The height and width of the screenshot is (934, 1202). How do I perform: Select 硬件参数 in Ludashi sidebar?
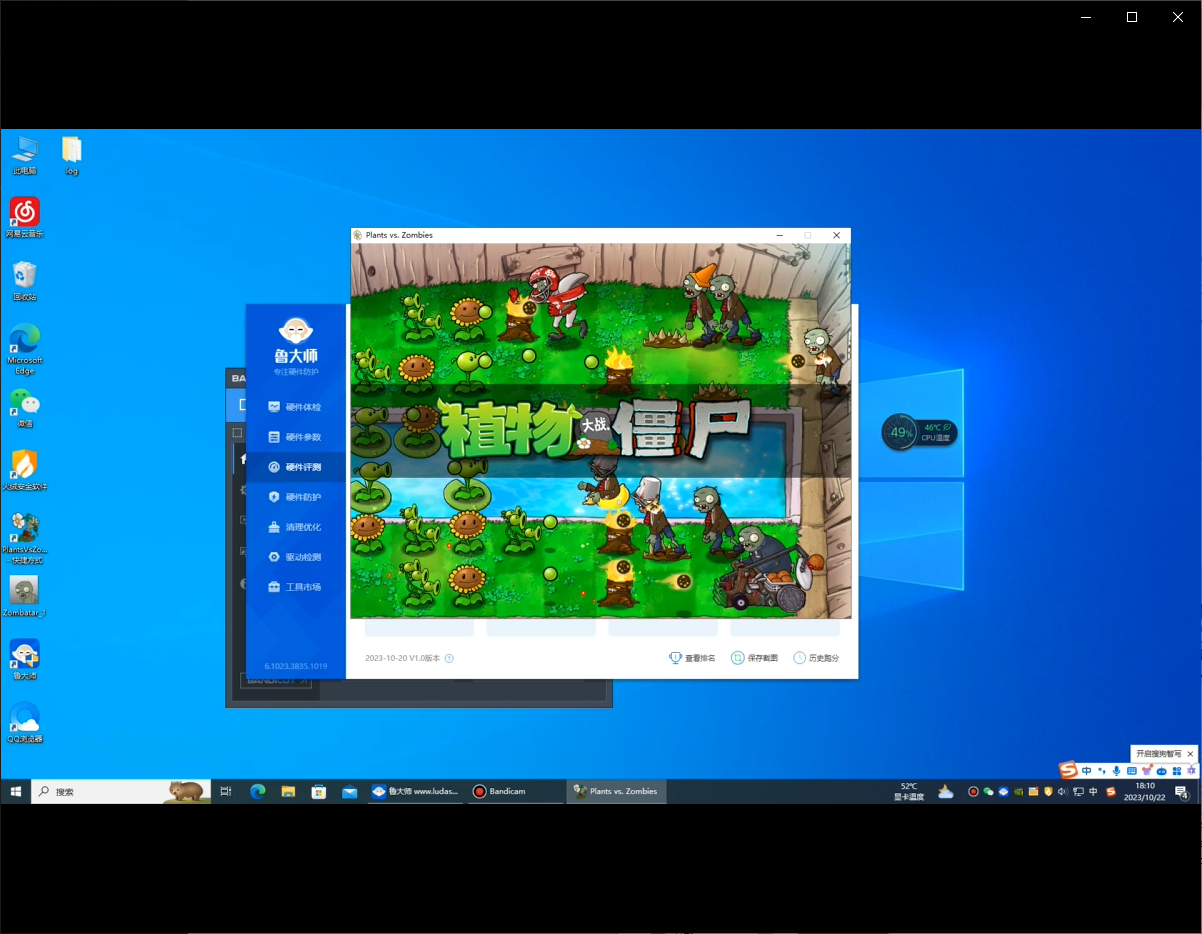(x=296, y=437)
